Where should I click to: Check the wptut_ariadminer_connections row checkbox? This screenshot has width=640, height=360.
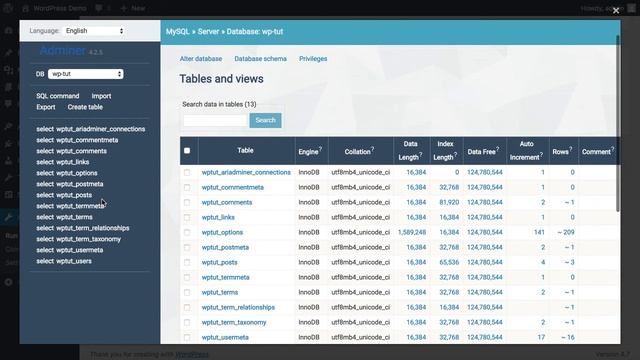(x=187, y=172)
